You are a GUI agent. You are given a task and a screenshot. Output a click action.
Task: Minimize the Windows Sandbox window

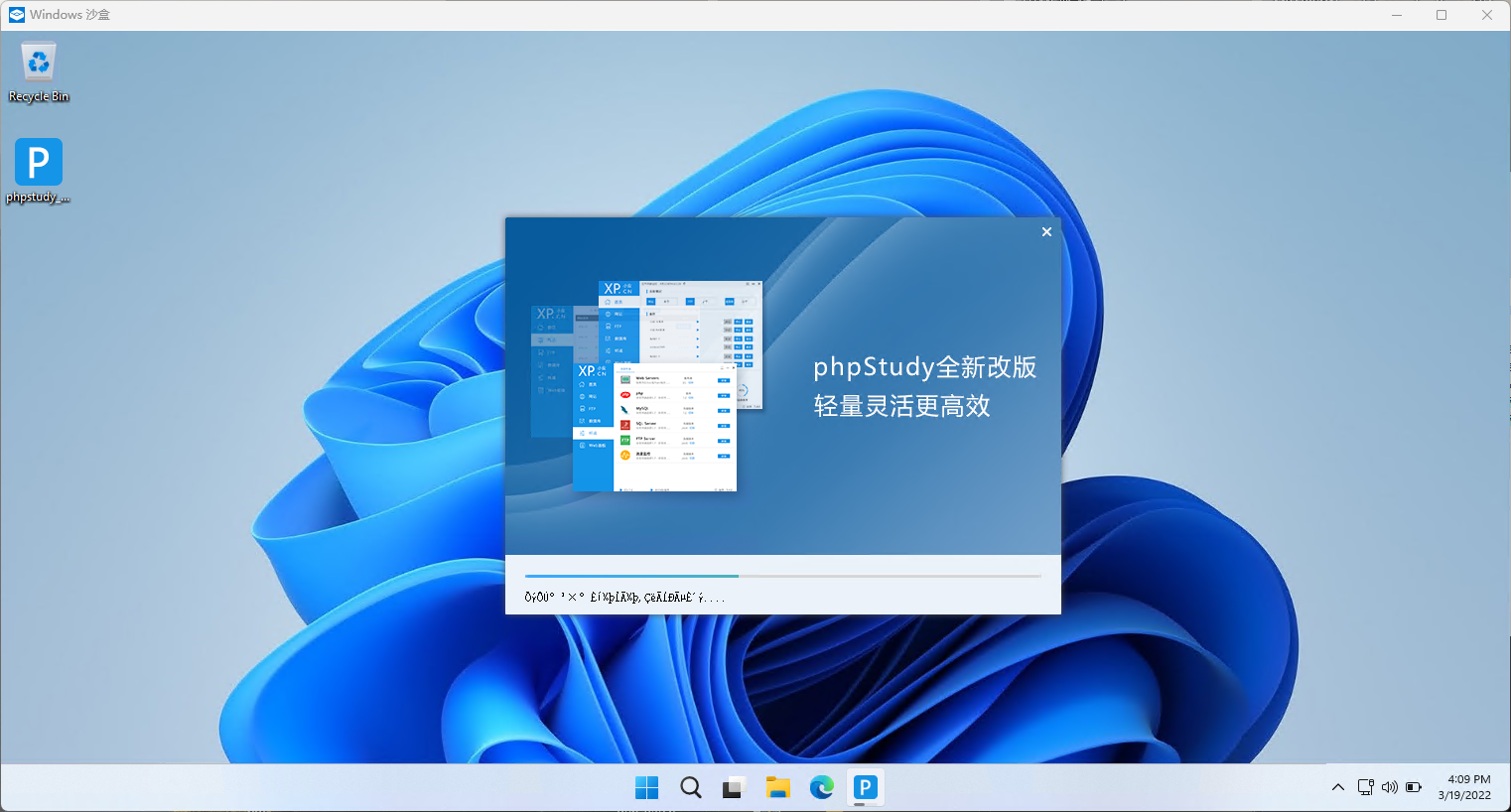[1397, 15]
